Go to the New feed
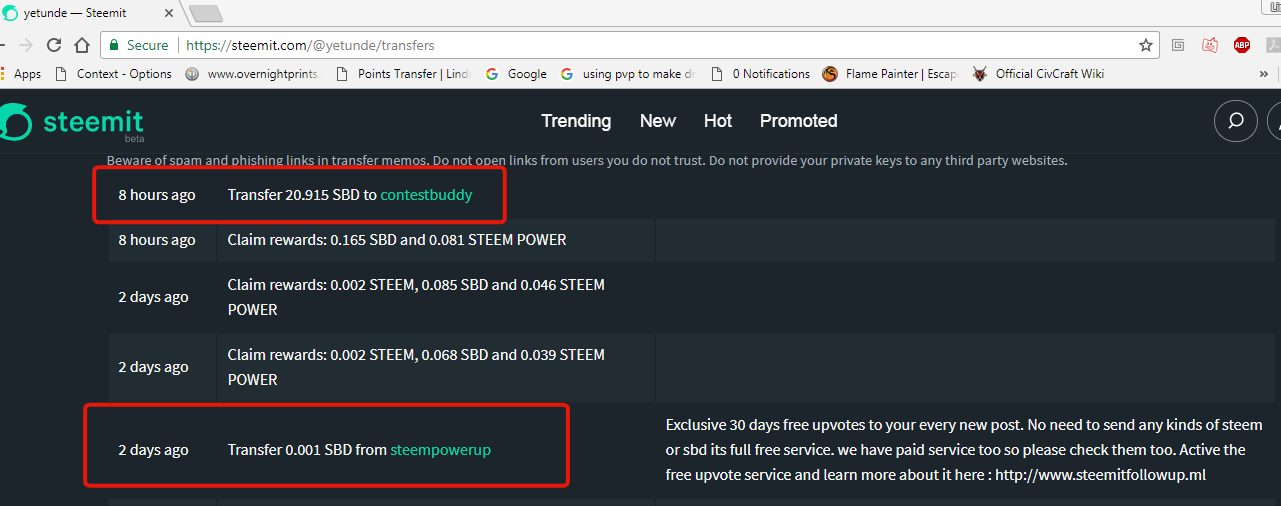 click(x=658, y=121)
